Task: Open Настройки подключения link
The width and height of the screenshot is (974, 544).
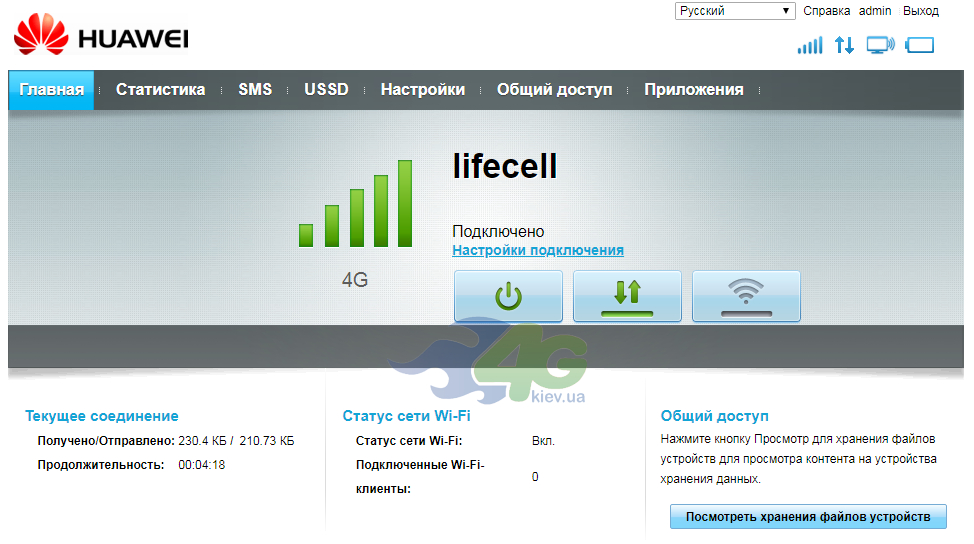Action: (x=538, y=250)
